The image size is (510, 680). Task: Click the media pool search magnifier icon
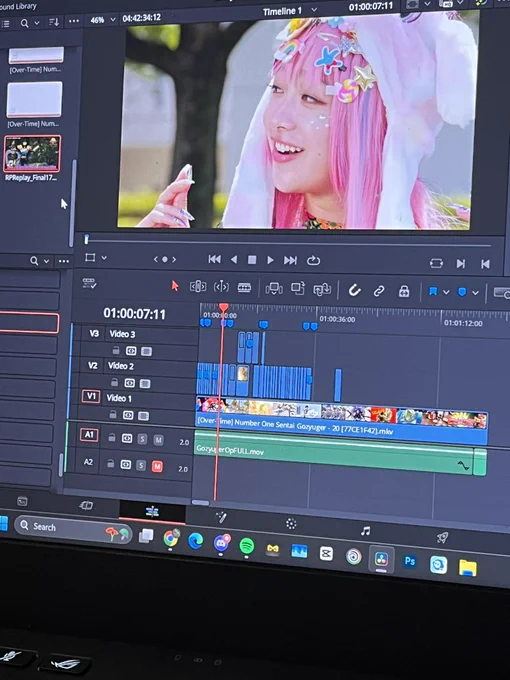(x=25, y=23)
